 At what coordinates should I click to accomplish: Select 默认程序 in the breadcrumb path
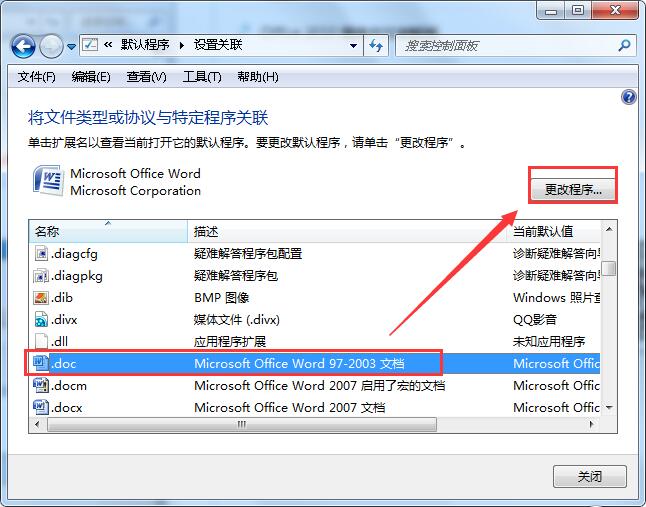click(x=145, y=44)
